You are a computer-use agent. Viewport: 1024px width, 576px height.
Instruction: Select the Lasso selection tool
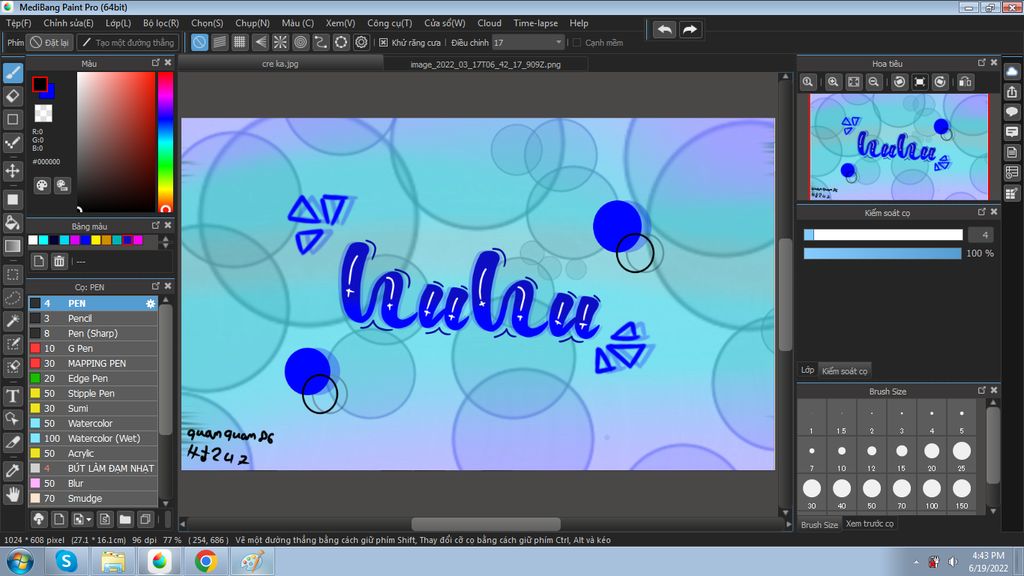point(13,298)
